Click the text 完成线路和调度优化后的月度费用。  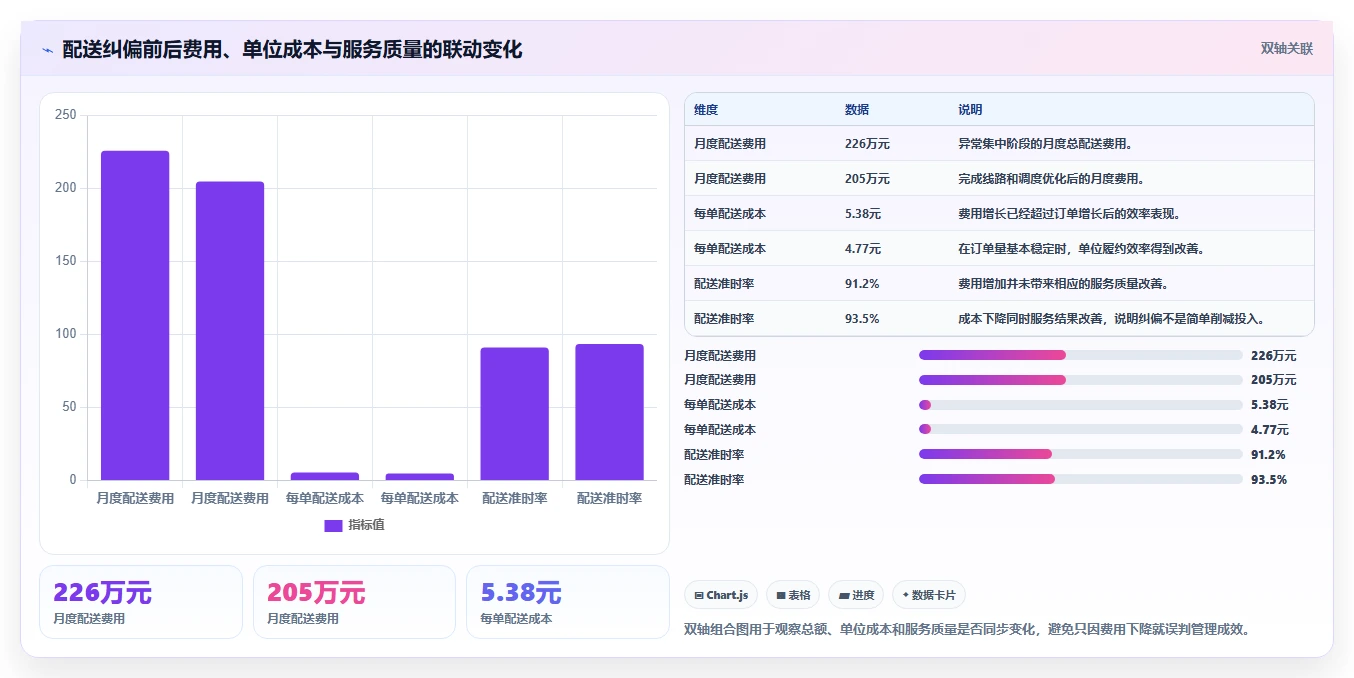click(x=1051, y=179)
